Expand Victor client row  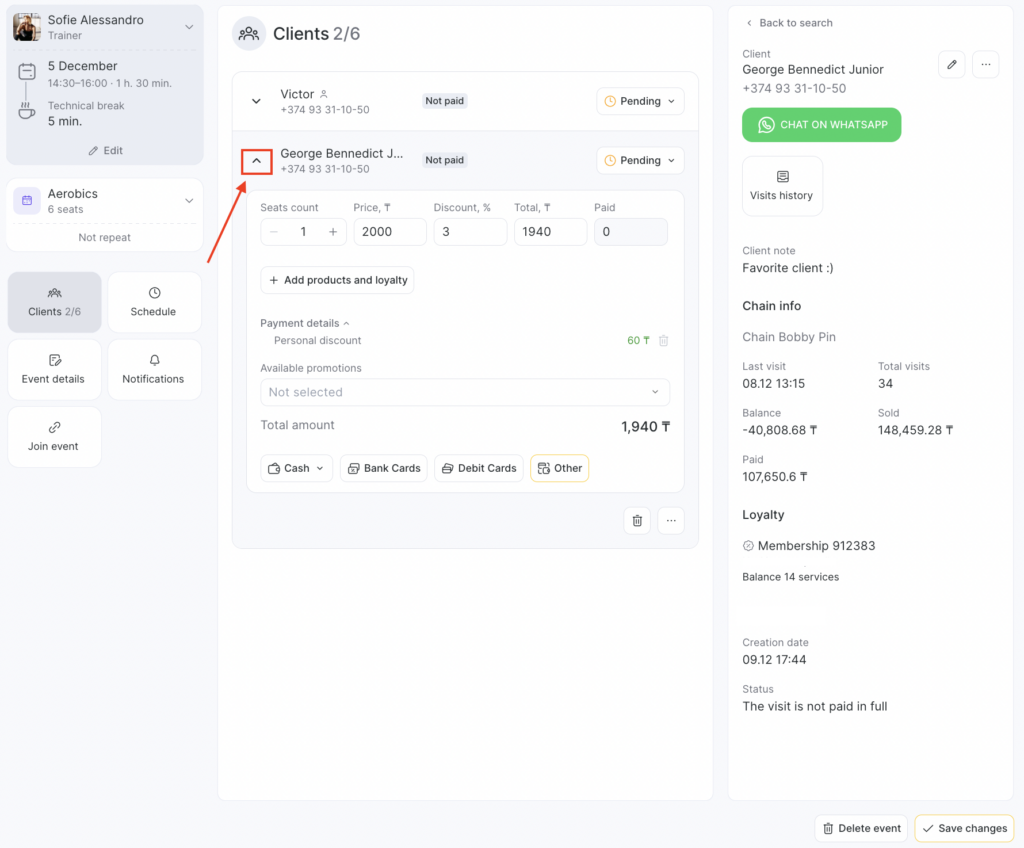[x=257, y=101]
